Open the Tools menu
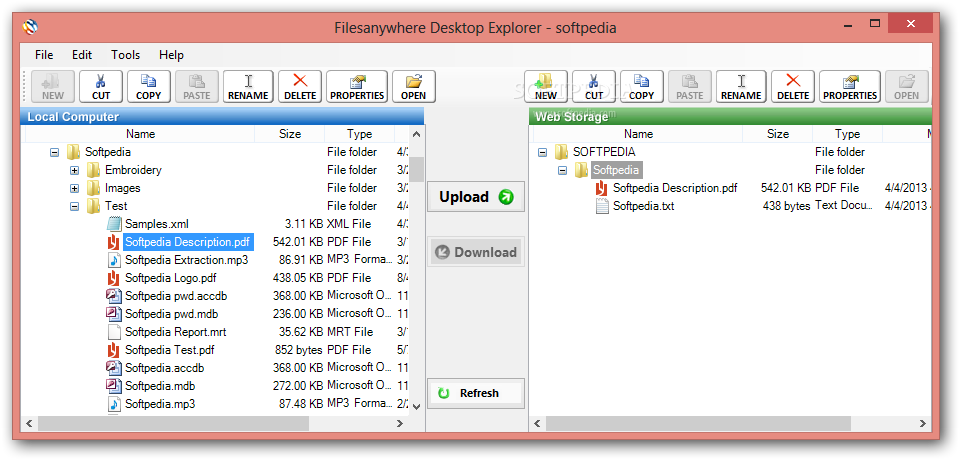960x460 pixels. (126, 55)
